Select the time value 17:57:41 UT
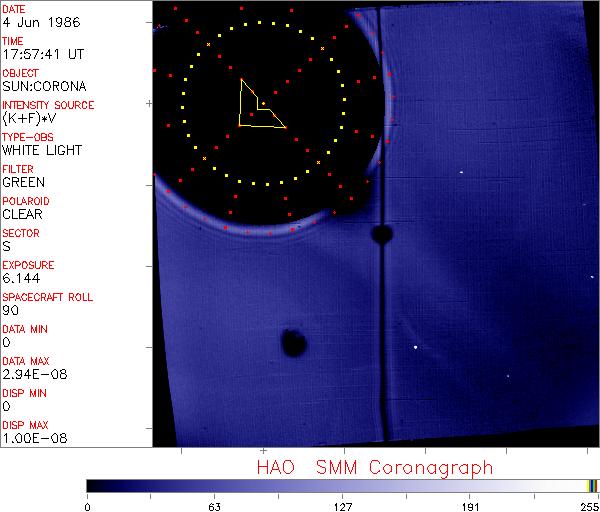Viewport: 600px width, 512px height. [x=42, y=54]
